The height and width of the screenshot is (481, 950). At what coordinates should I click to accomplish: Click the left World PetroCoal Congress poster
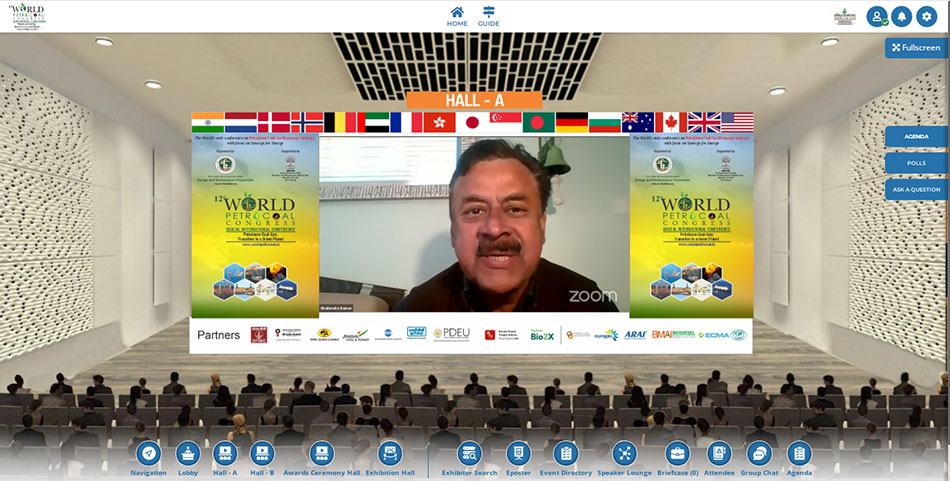255,225
